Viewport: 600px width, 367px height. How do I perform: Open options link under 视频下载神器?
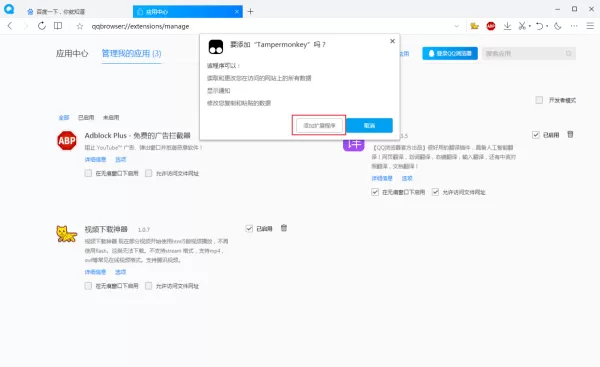click(x=121, y=272)
